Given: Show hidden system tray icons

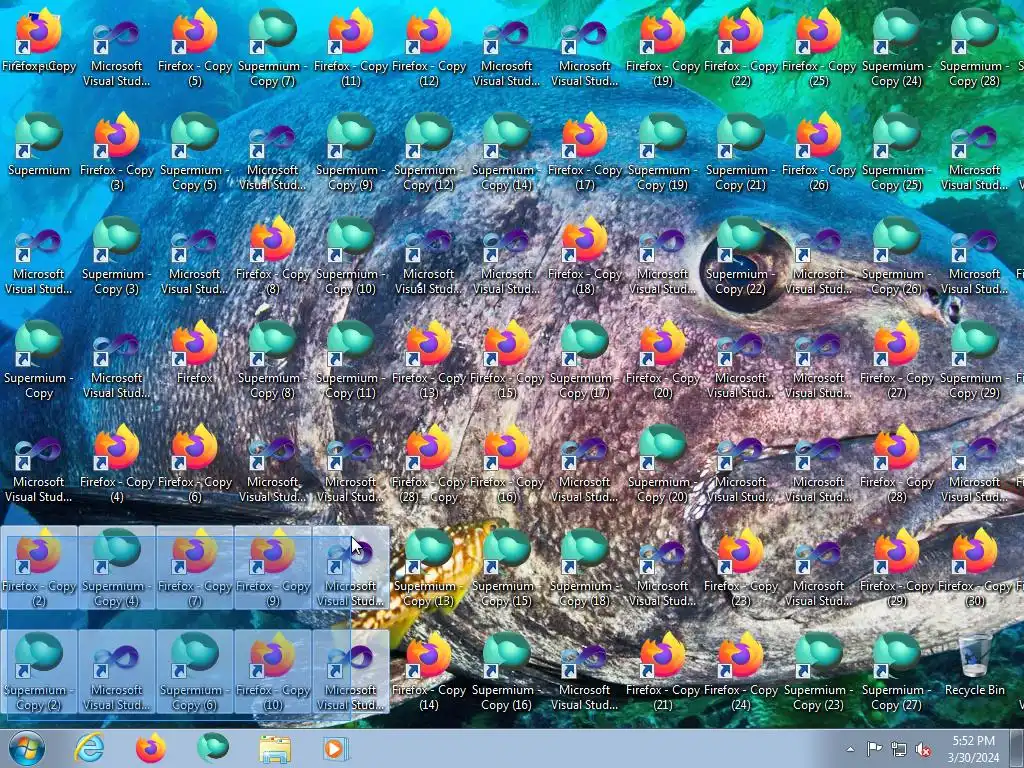Looking at the screenshot, I should point(850,749).
